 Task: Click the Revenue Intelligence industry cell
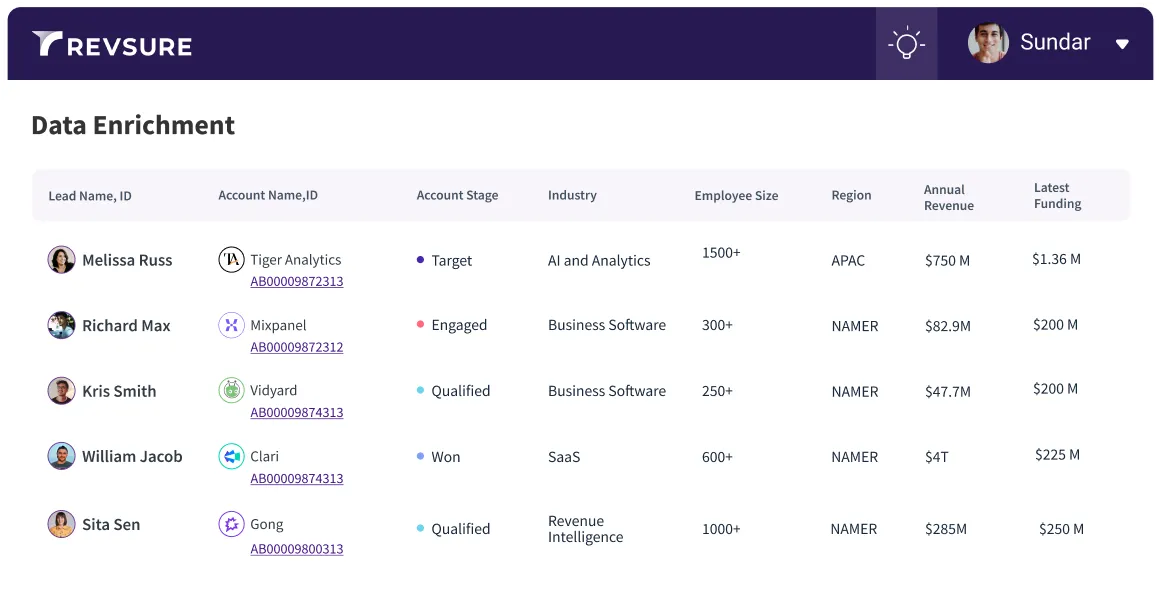pyautogui.click(x=585, y=529)
